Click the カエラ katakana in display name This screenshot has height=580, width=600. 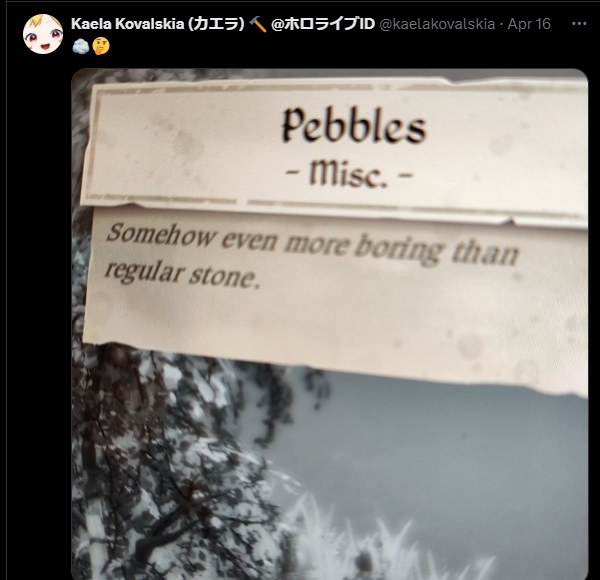click(217, 24)
